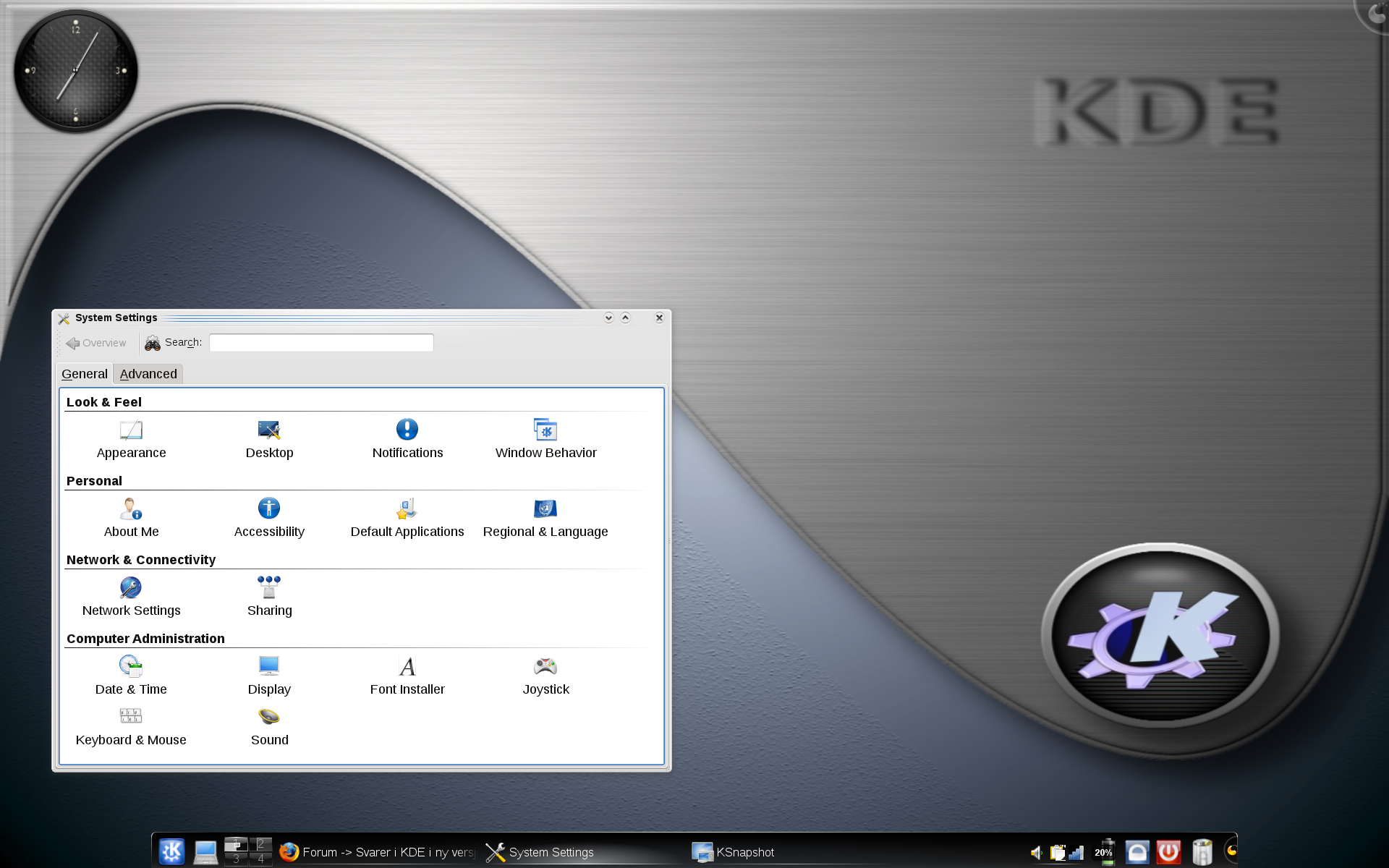Open the Sharing settings
Image resolution: width=1389 pixels, height=868 pixels.
pyautogui.click(x=269, y=597)
